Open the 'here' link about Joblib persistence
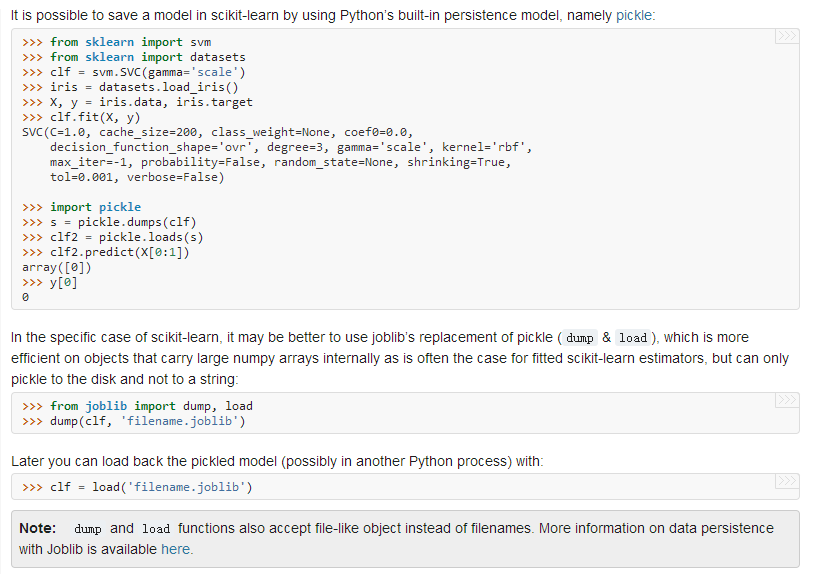Screen dimensions: 824x574 (x=176, y=549)
